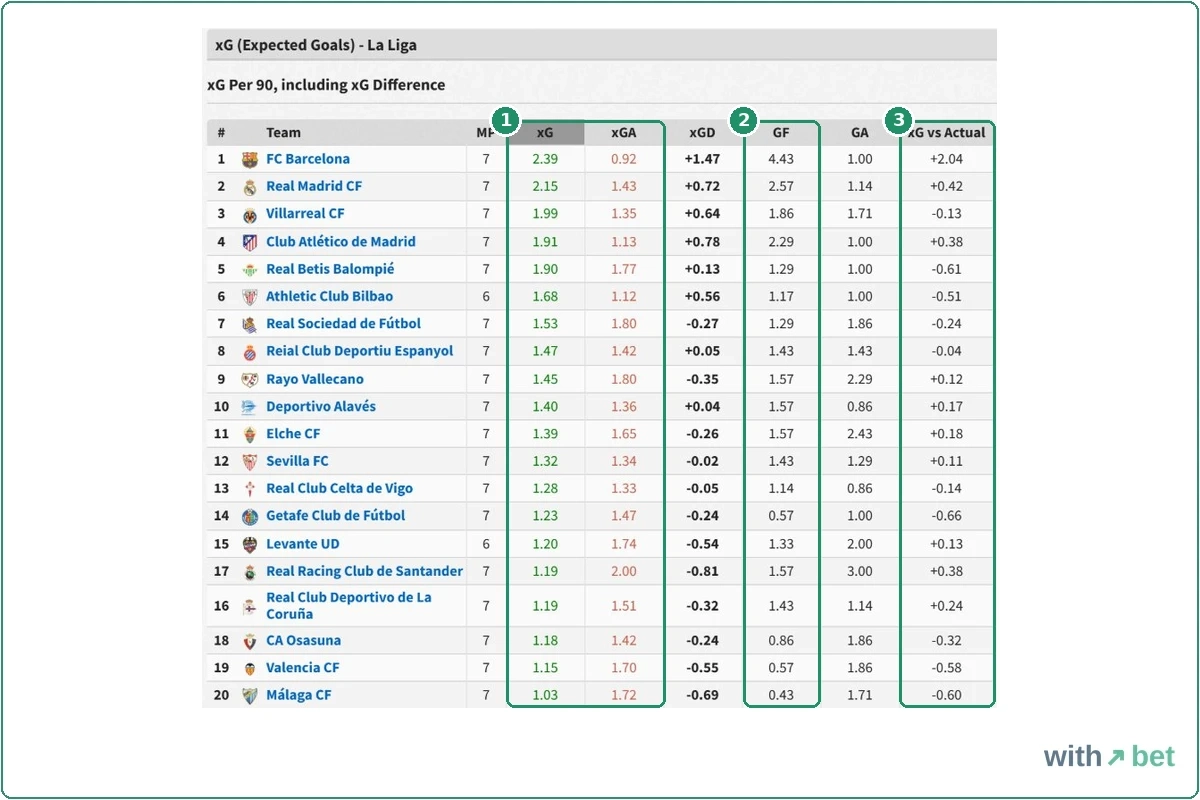Click Barcelona's GF value 4.43

[781, 159]
